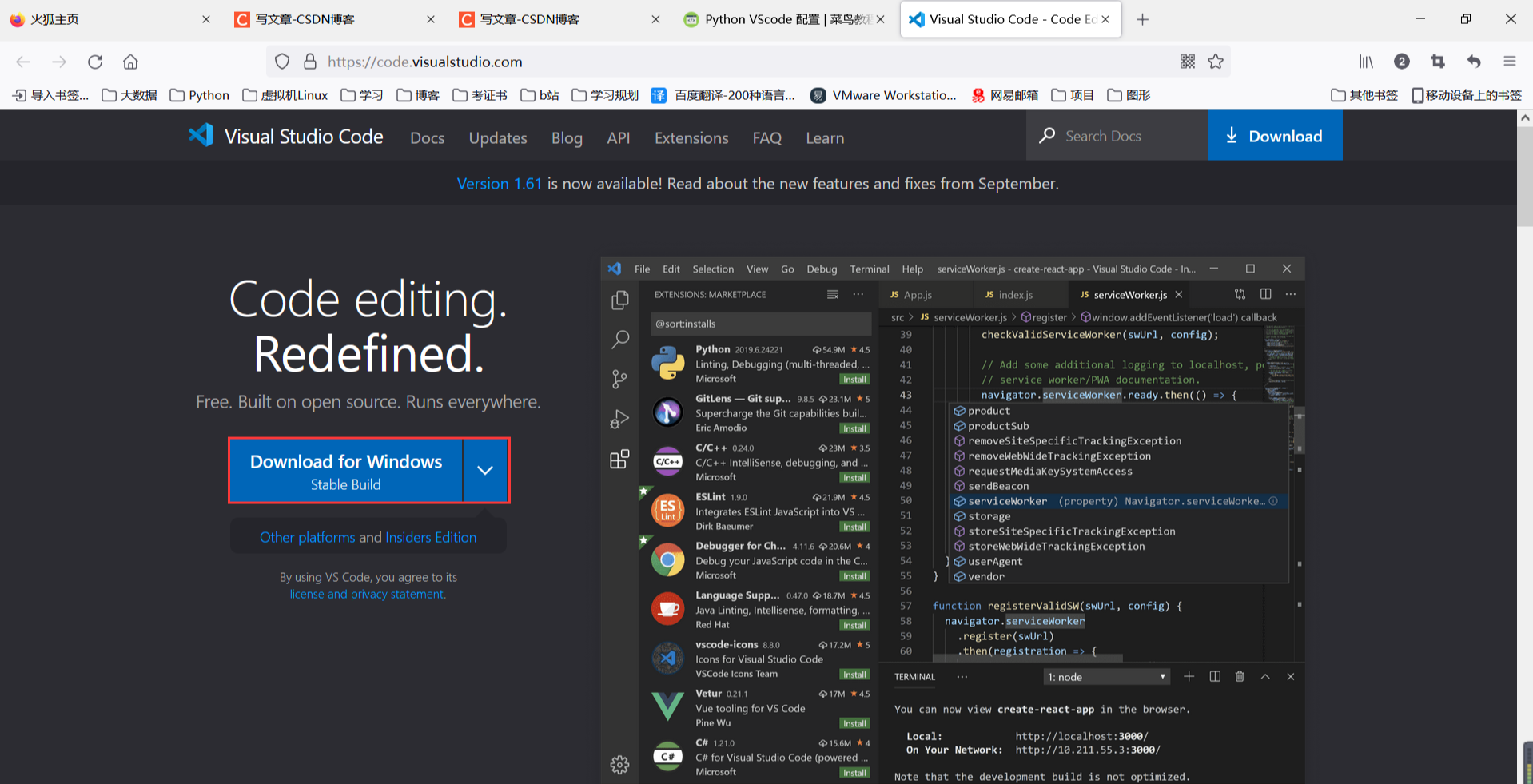The image size is (1533, 784).
Task: Open the 学习规划 bookmarks folder
Action: [x=605, y=95]
